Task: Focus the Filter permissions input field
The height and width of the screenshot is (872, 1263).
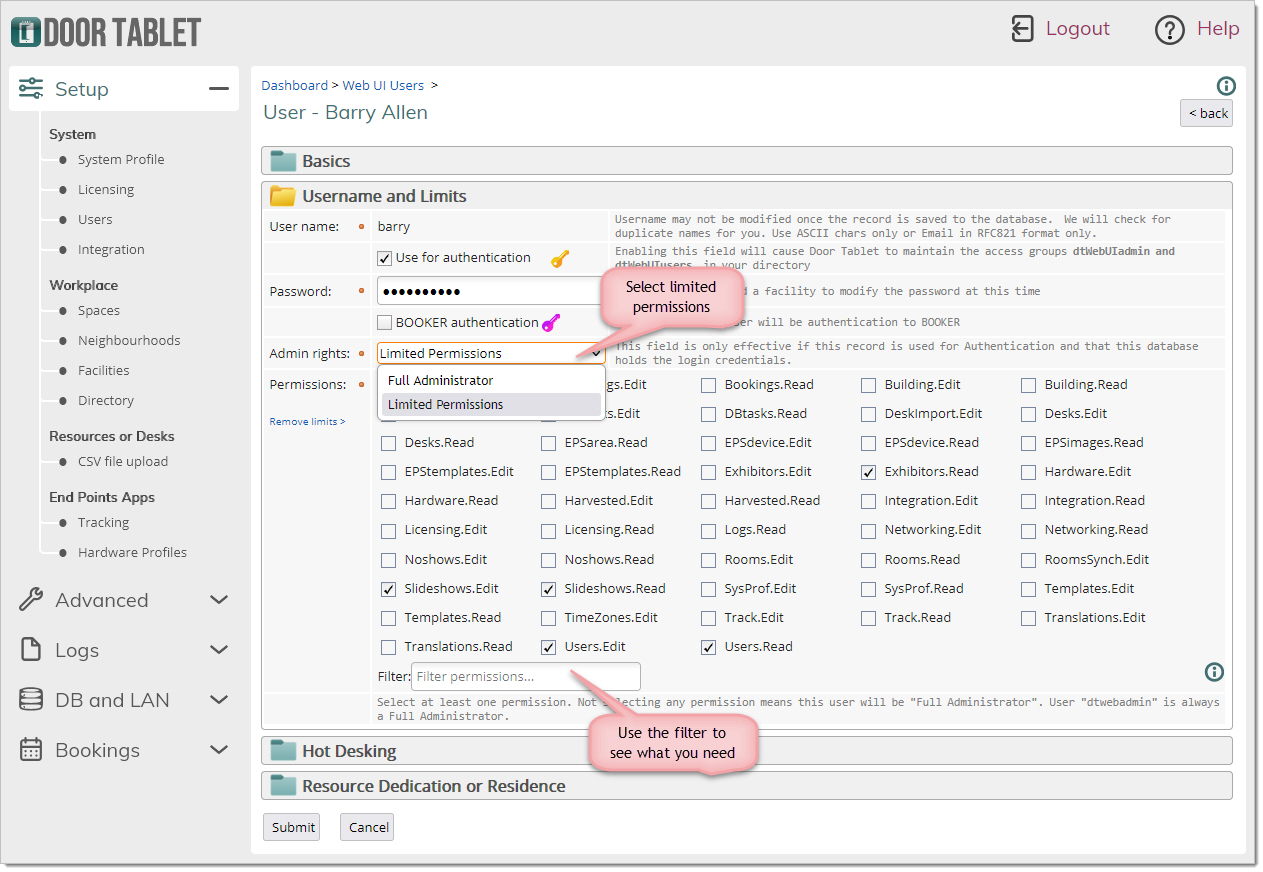Action: point(525,676)
